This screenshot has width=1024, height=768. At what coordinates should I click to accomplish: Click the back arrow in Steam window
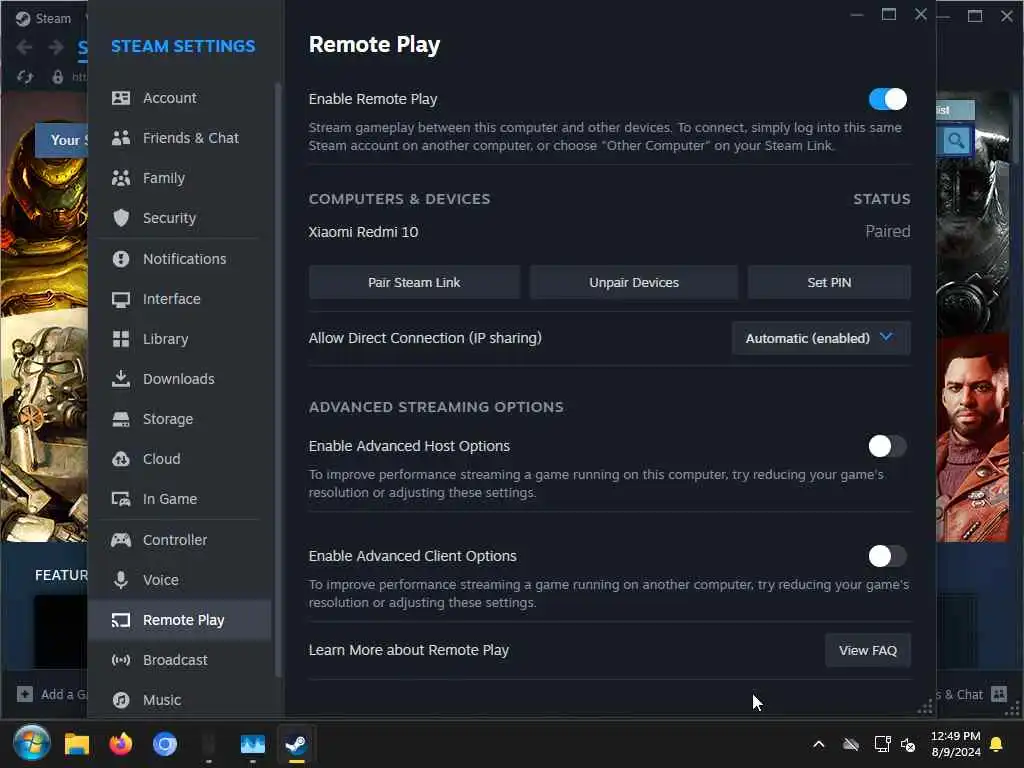click(x=25, y=47)
